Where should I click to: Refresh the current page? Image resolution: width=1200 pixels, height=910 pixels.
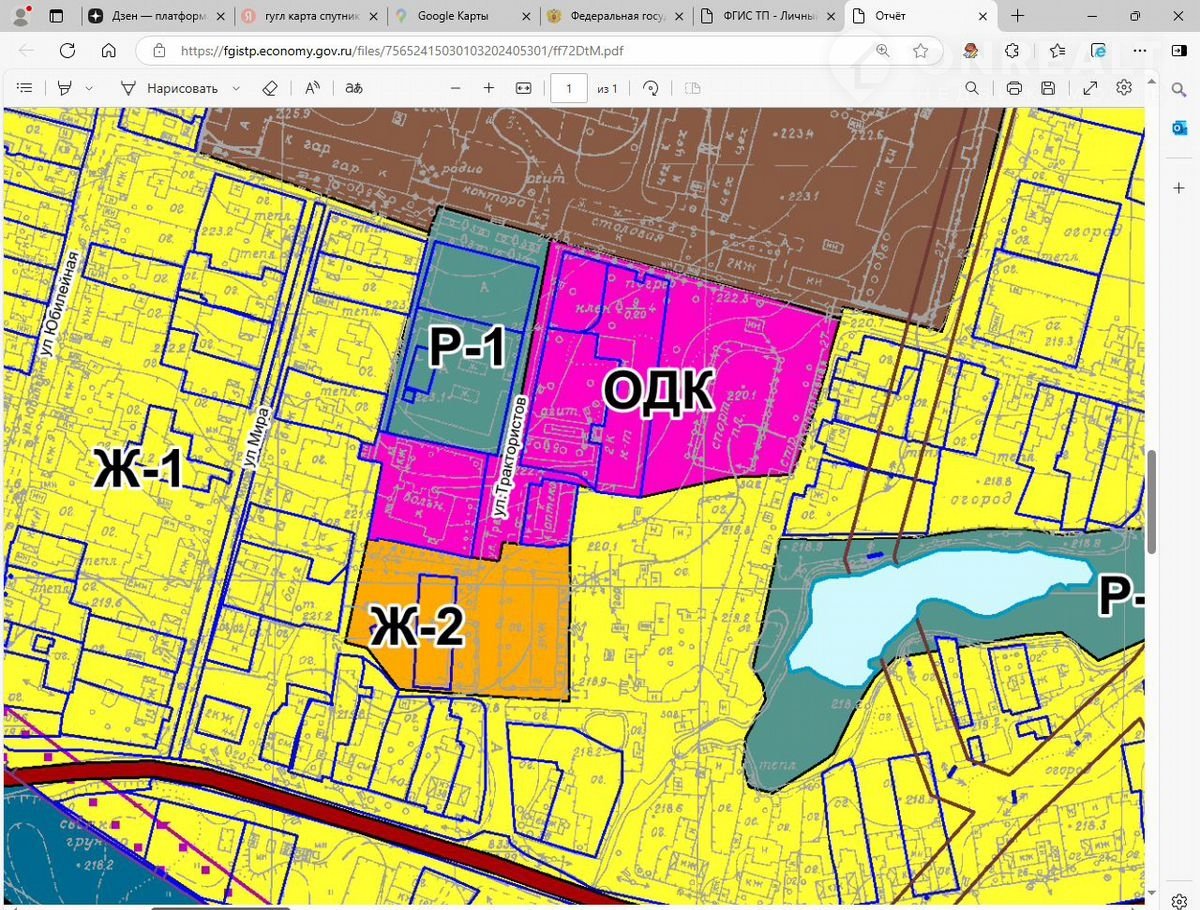pyautogui.click(x=68, y=51)
